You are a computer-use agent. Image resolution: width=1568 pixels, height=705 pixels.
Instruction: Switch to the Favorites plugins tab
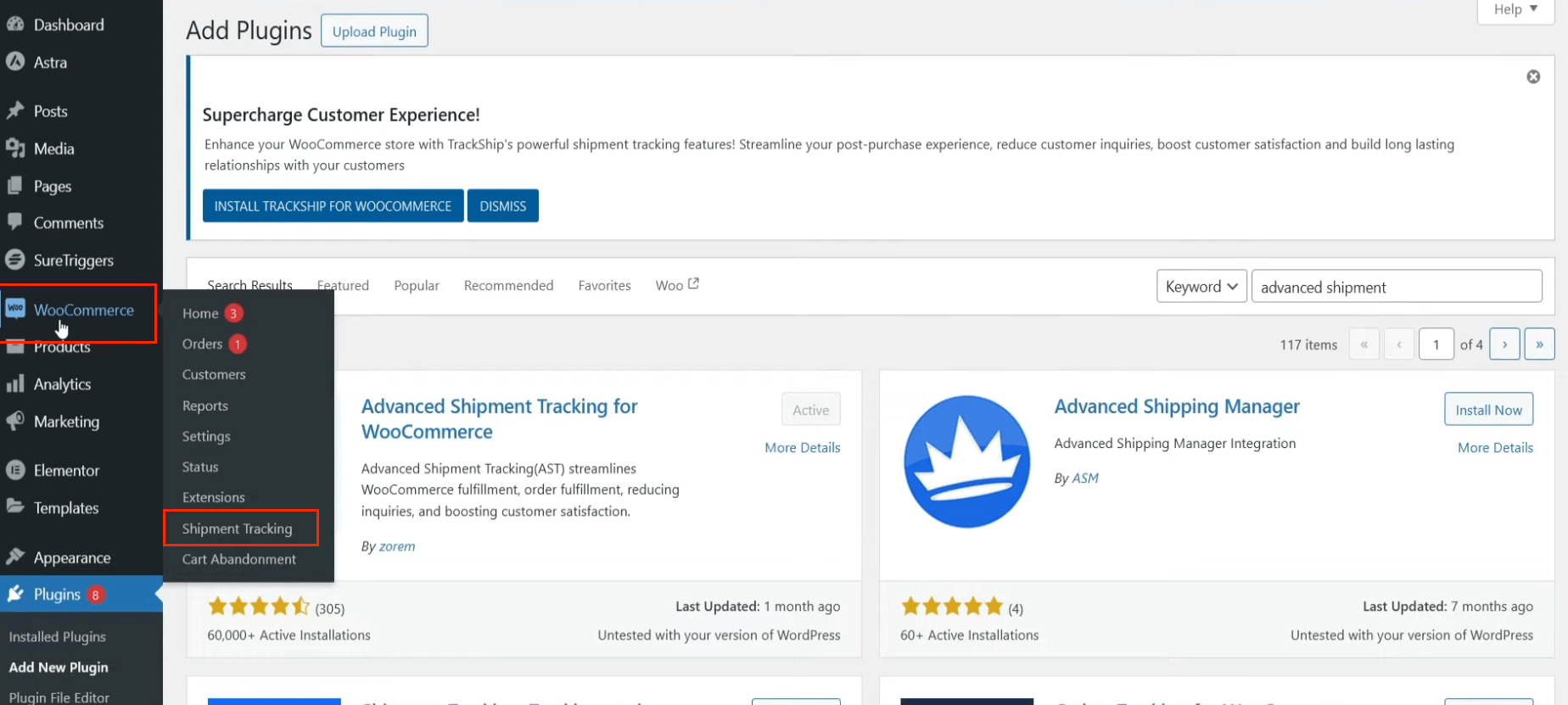click(604, 286)
